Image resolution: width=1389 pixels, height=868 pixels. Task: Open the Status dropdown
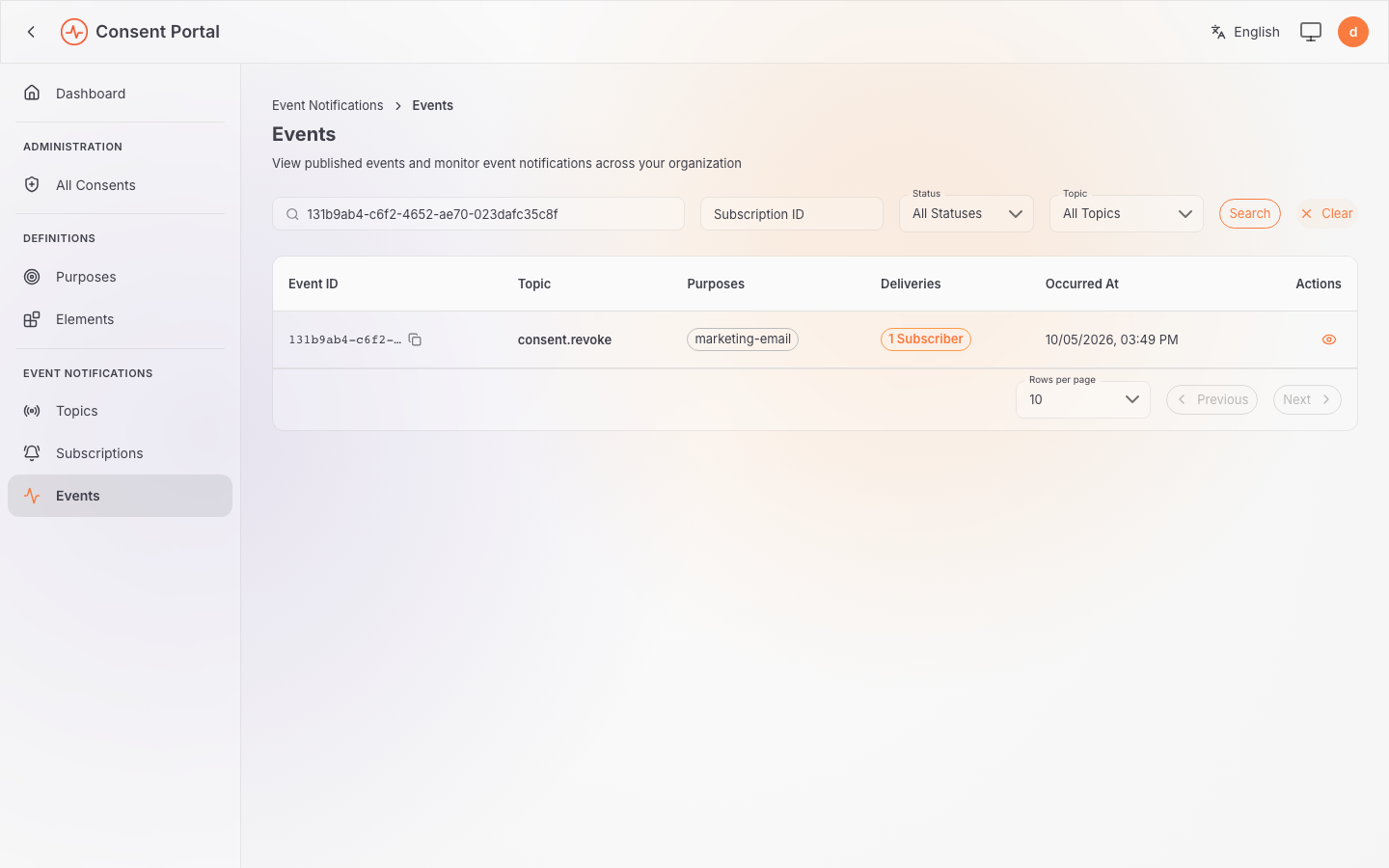(x=967, y=214)
